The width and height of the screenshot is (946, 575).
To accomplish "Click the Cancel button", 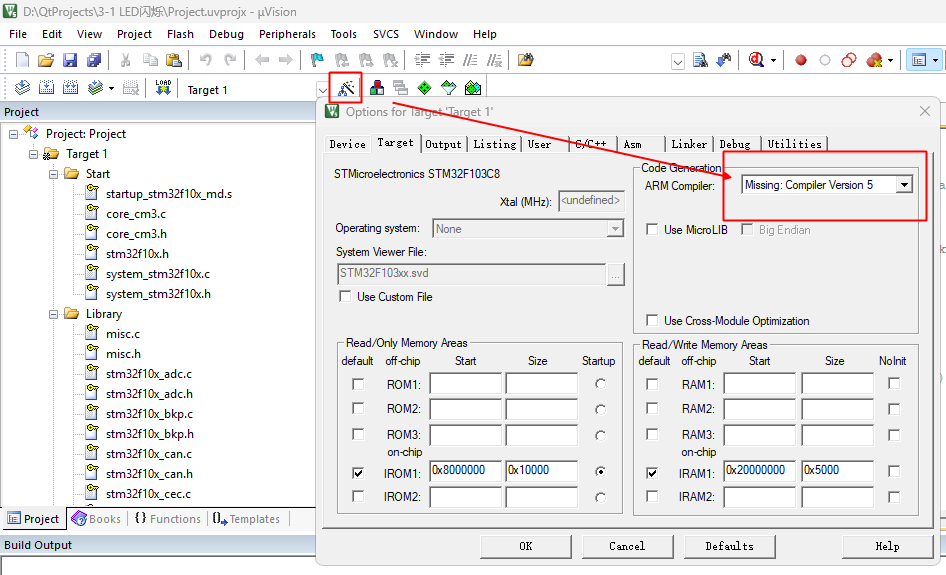I will (x=627, y=546).
